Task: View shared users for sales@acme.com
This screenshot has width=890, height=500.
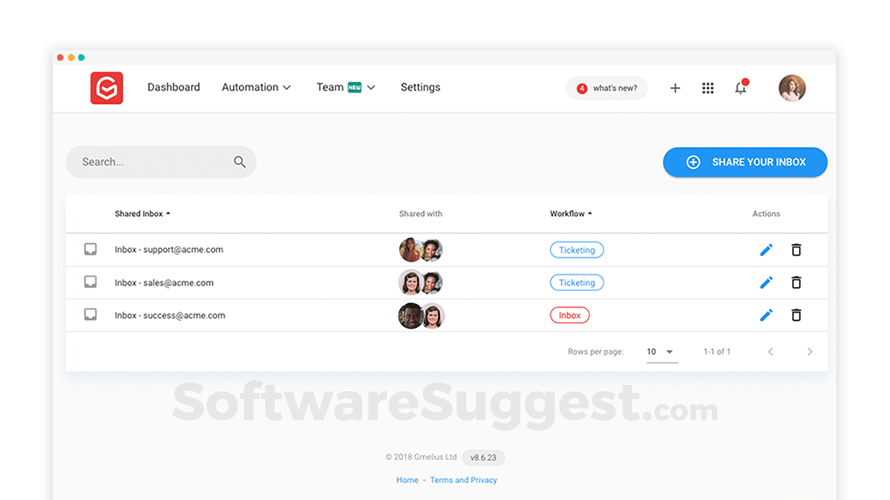Action: pyautogui.click(x=421, y=283)
